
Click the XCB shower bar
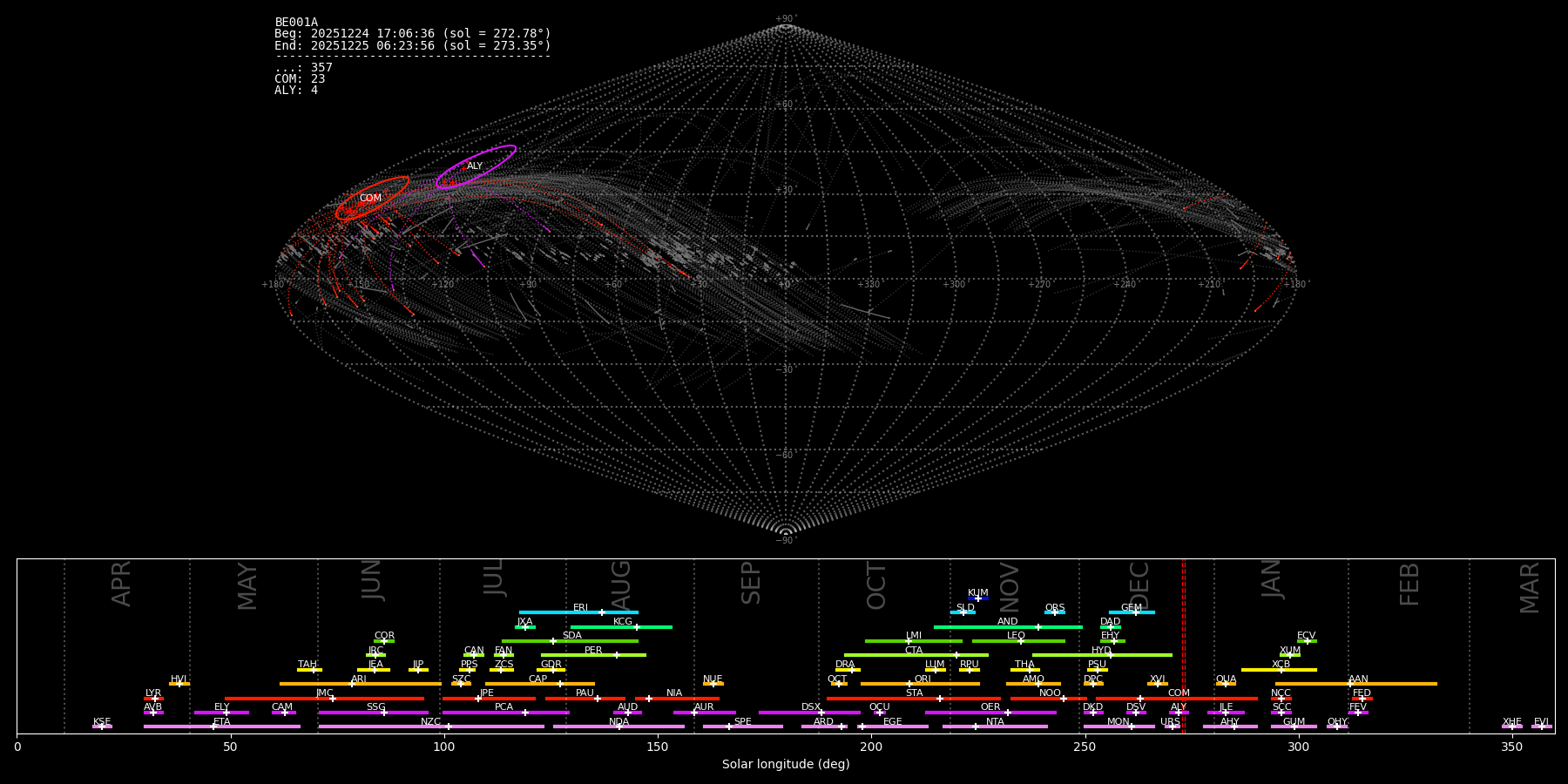tap(1279, 670)
